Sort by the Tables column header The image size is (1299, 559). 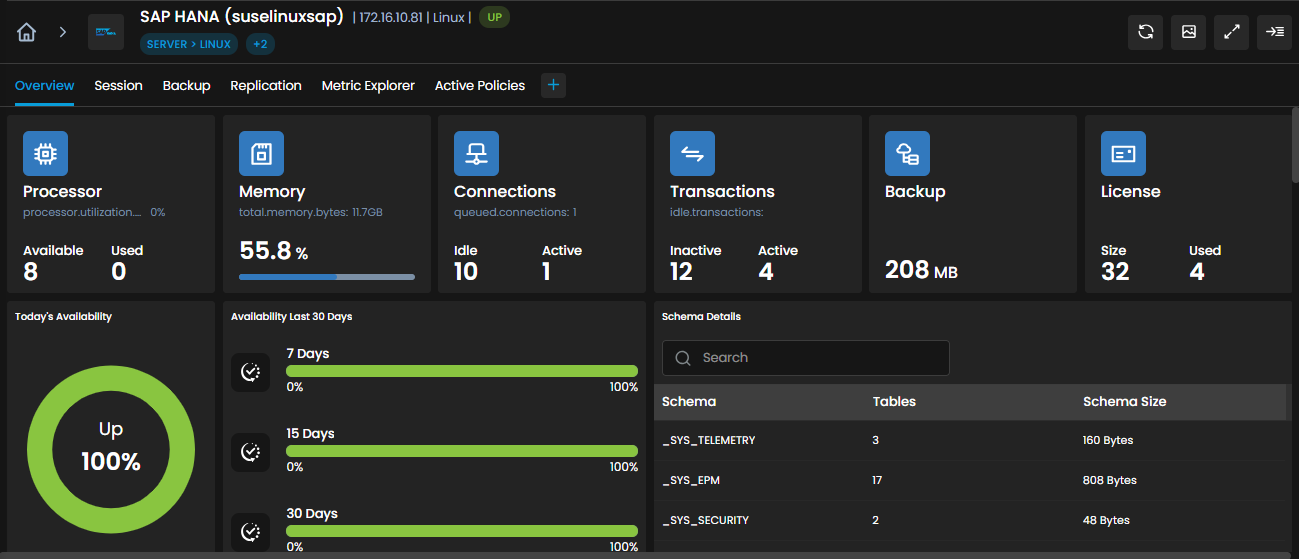coord(894,401)
